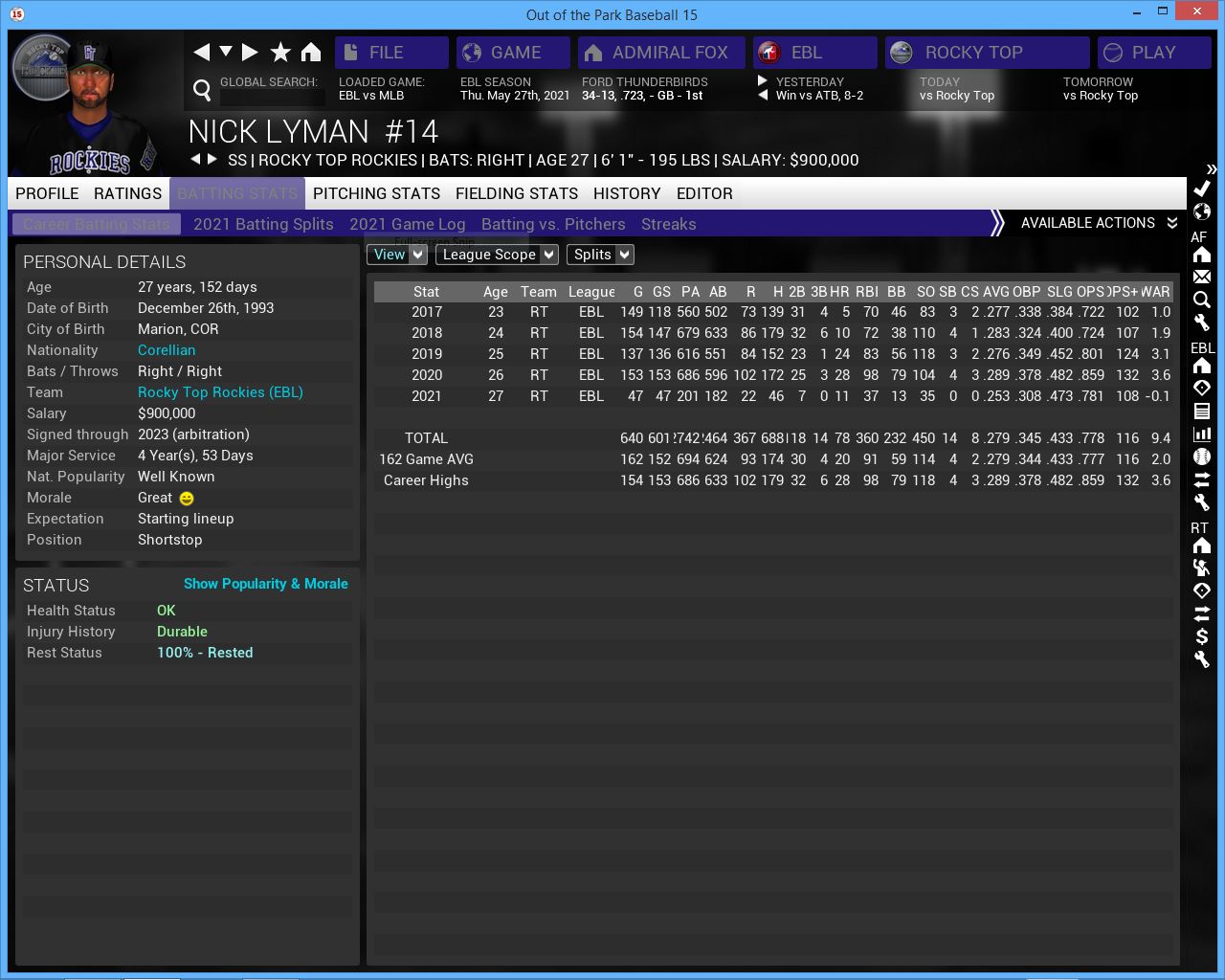Click the sidebar magnifier search icon
This screenshot has width=1225, height=980.
pos(1202,300)
